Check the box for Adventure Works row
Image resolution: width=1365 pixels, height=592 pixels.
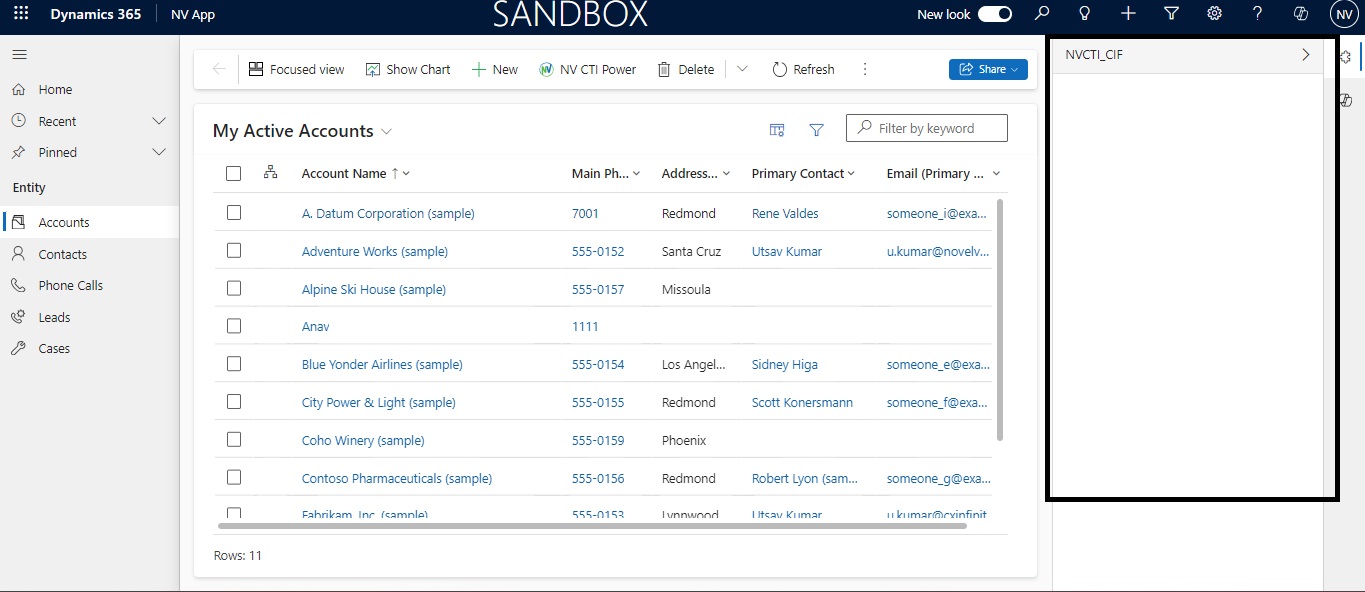point(234,251)
